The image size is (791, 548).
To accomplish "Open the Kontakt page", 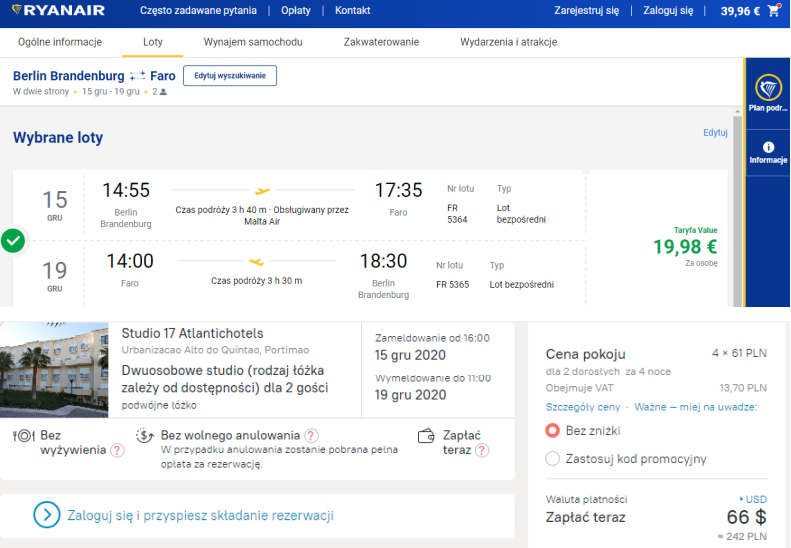I will (353, 10).
